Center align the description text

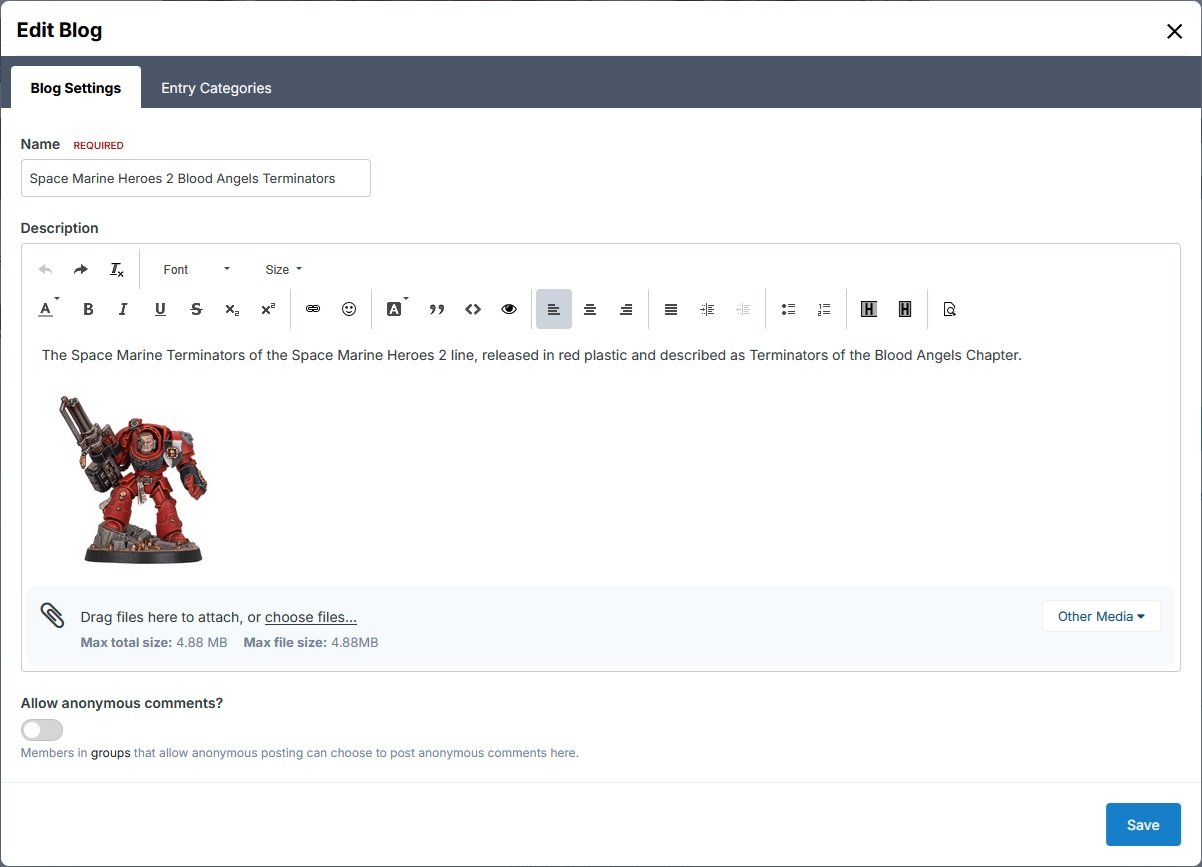click(590, 310)
